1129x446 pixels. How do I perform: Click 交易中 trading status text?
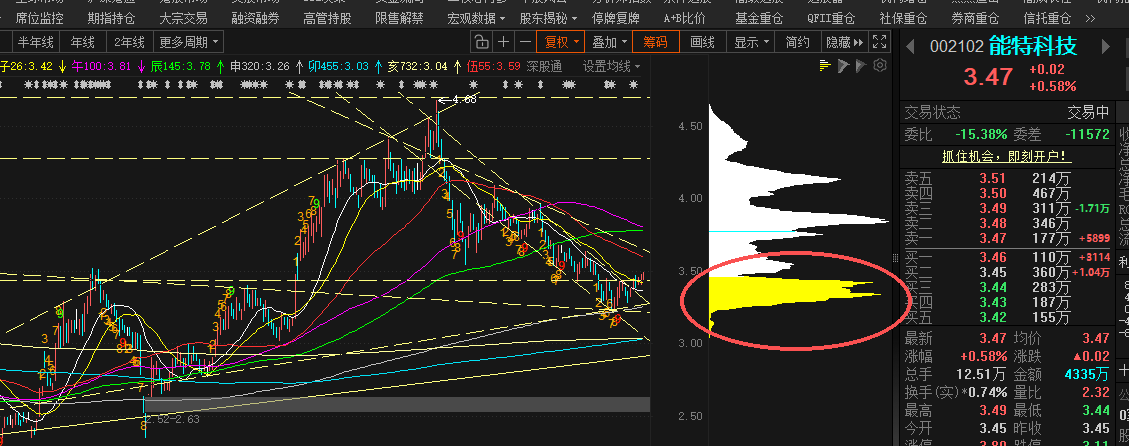point(1088,113)
